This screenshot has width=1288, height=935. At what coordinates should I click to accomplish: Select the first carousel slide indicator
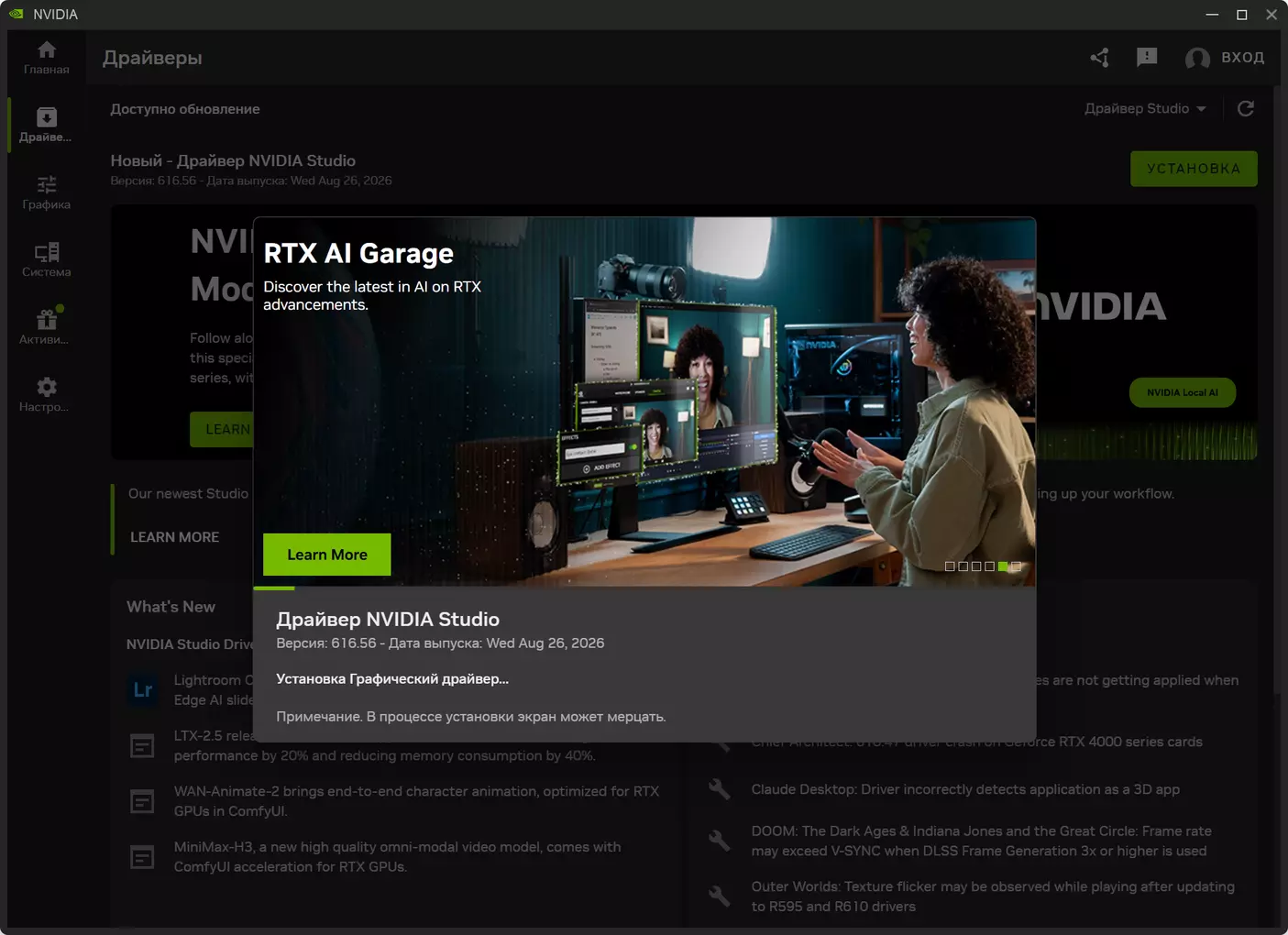(x=950, y=566)
